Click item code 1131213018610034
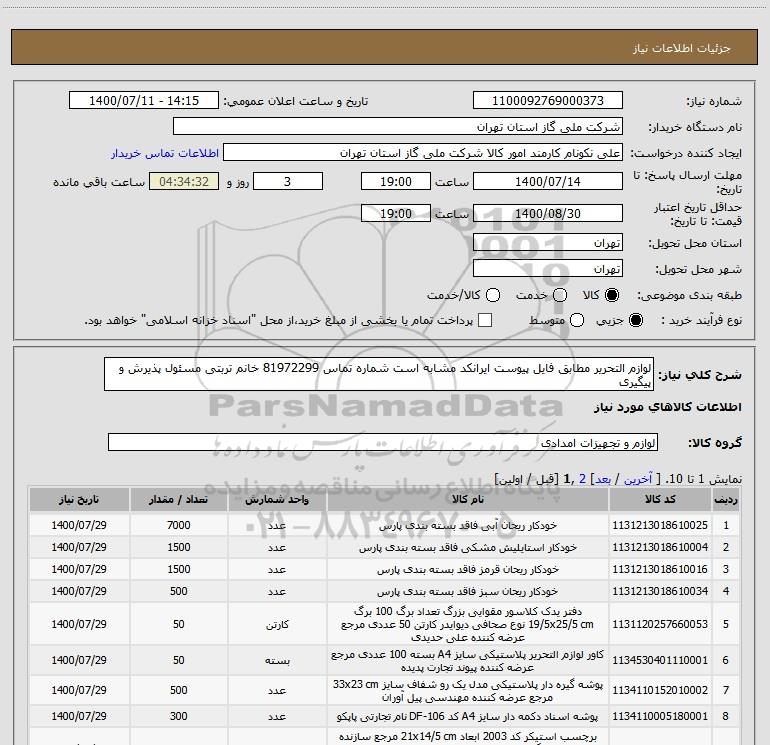The image size is (770, 745). click(660, 591)
